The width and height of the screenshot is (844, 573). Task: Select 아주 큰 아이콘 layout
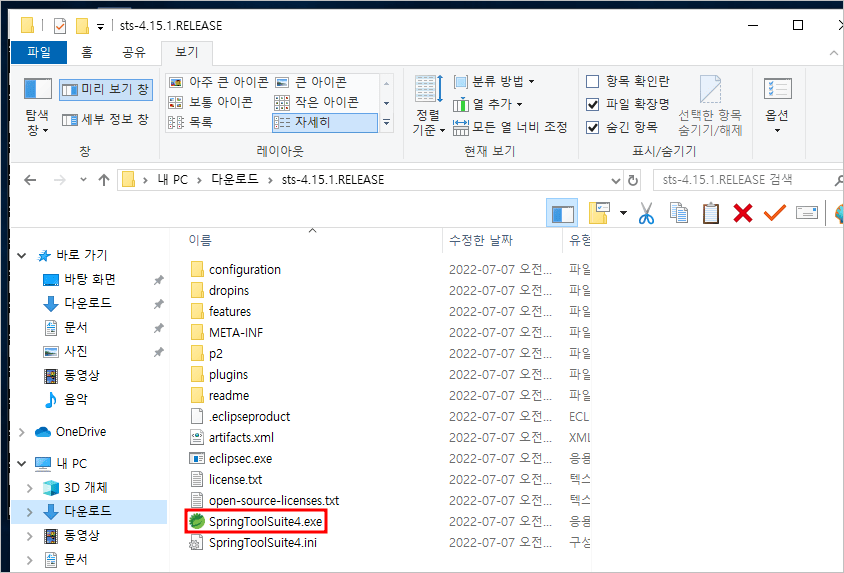click(218, 82)
